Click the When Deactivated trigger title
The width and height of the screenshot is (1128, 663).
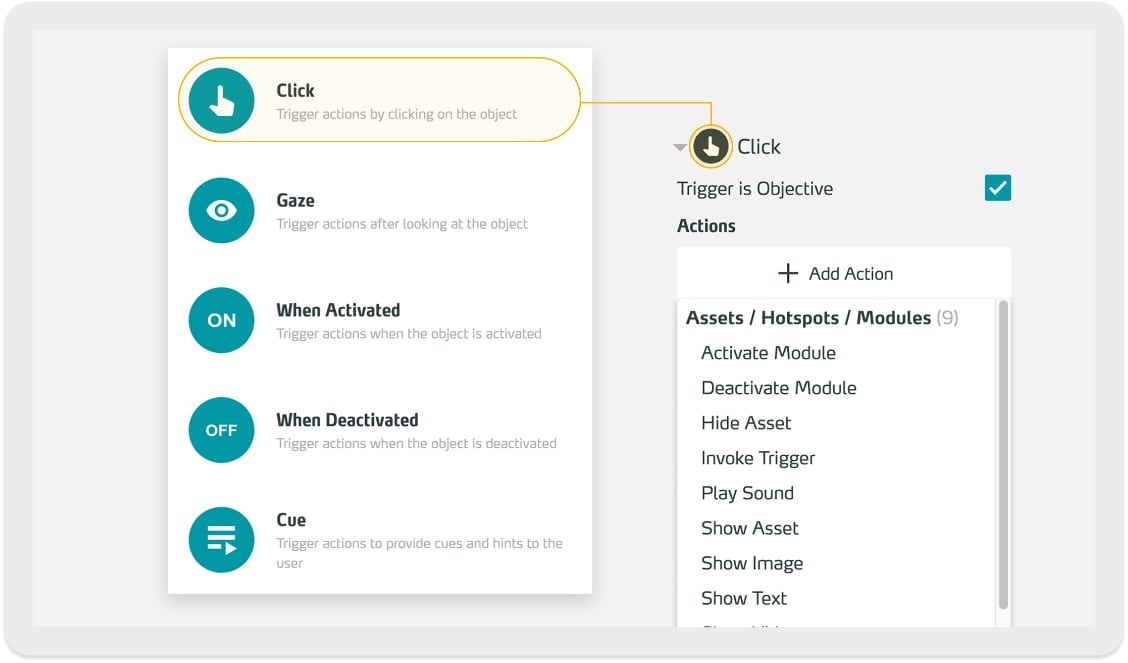click(x=347, y=420)
